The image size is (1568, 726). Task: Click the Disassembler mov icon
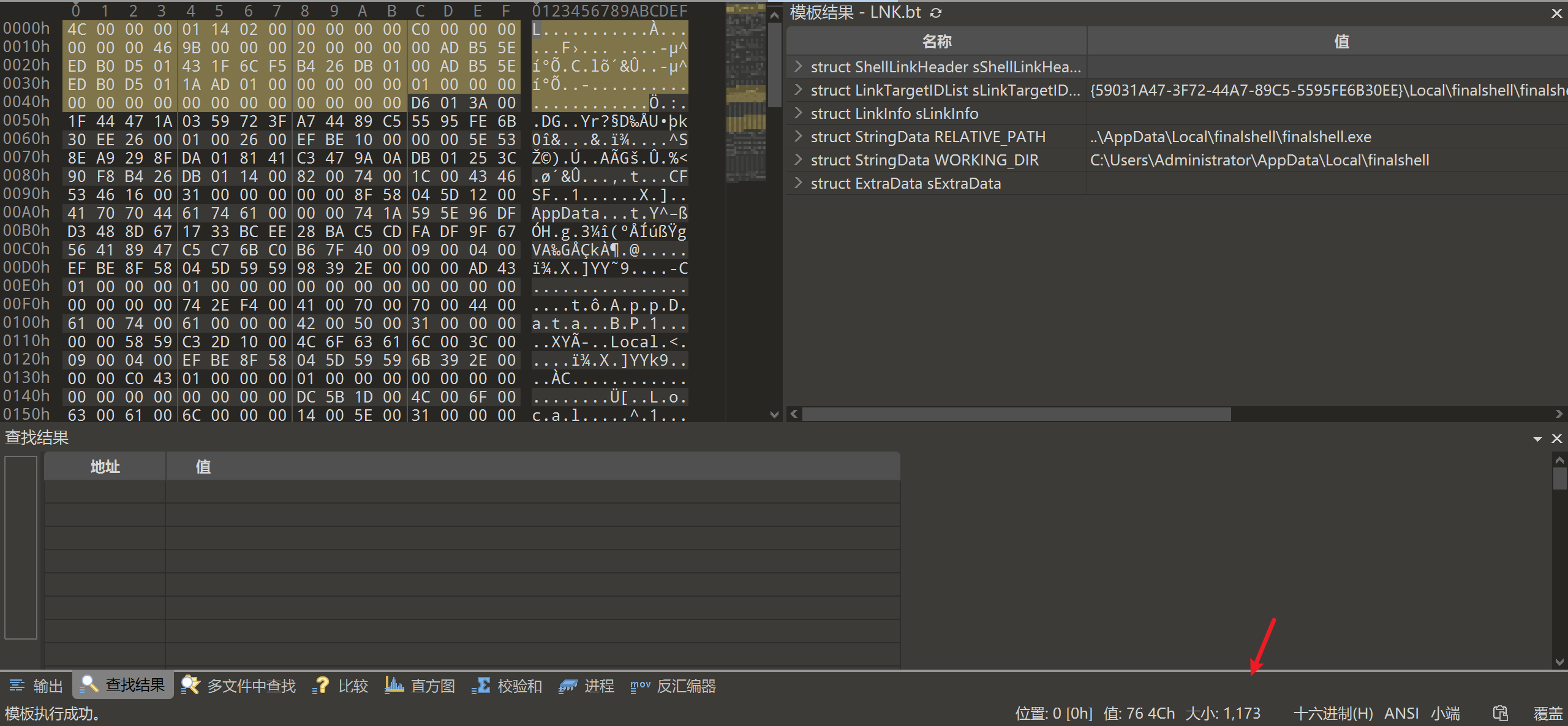pos(640,686)
